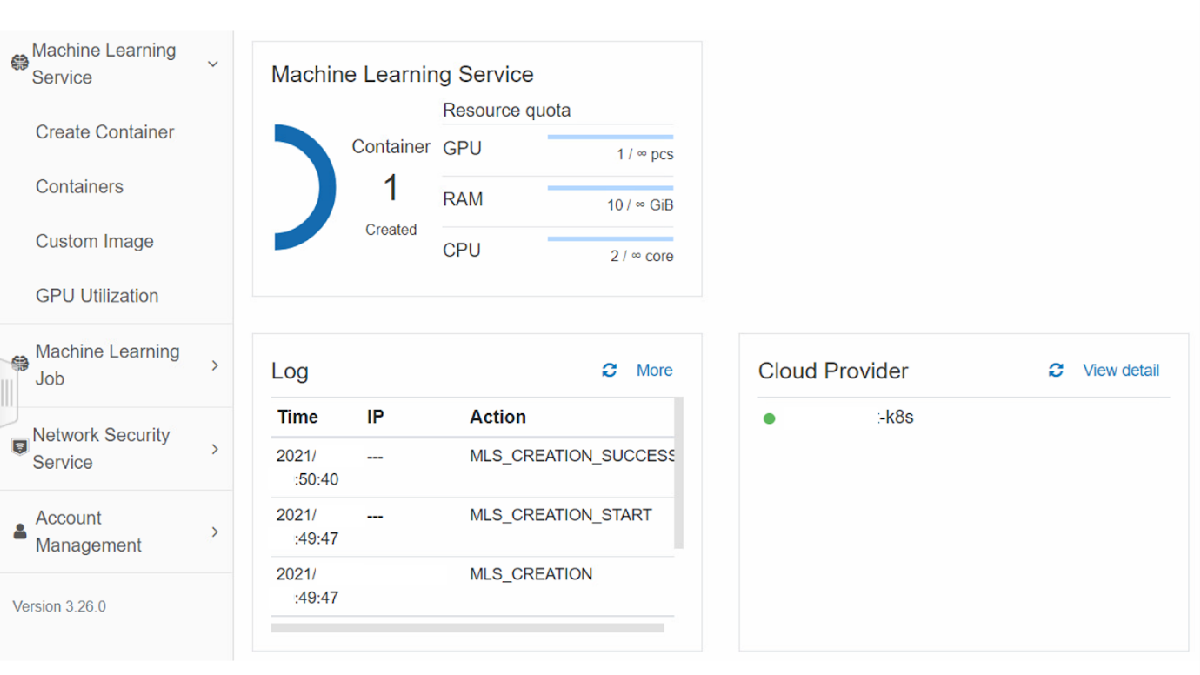This screenshot has height=675, width=1200.
Task: Click the More link in Log panel
Action: tap(654, 371)
